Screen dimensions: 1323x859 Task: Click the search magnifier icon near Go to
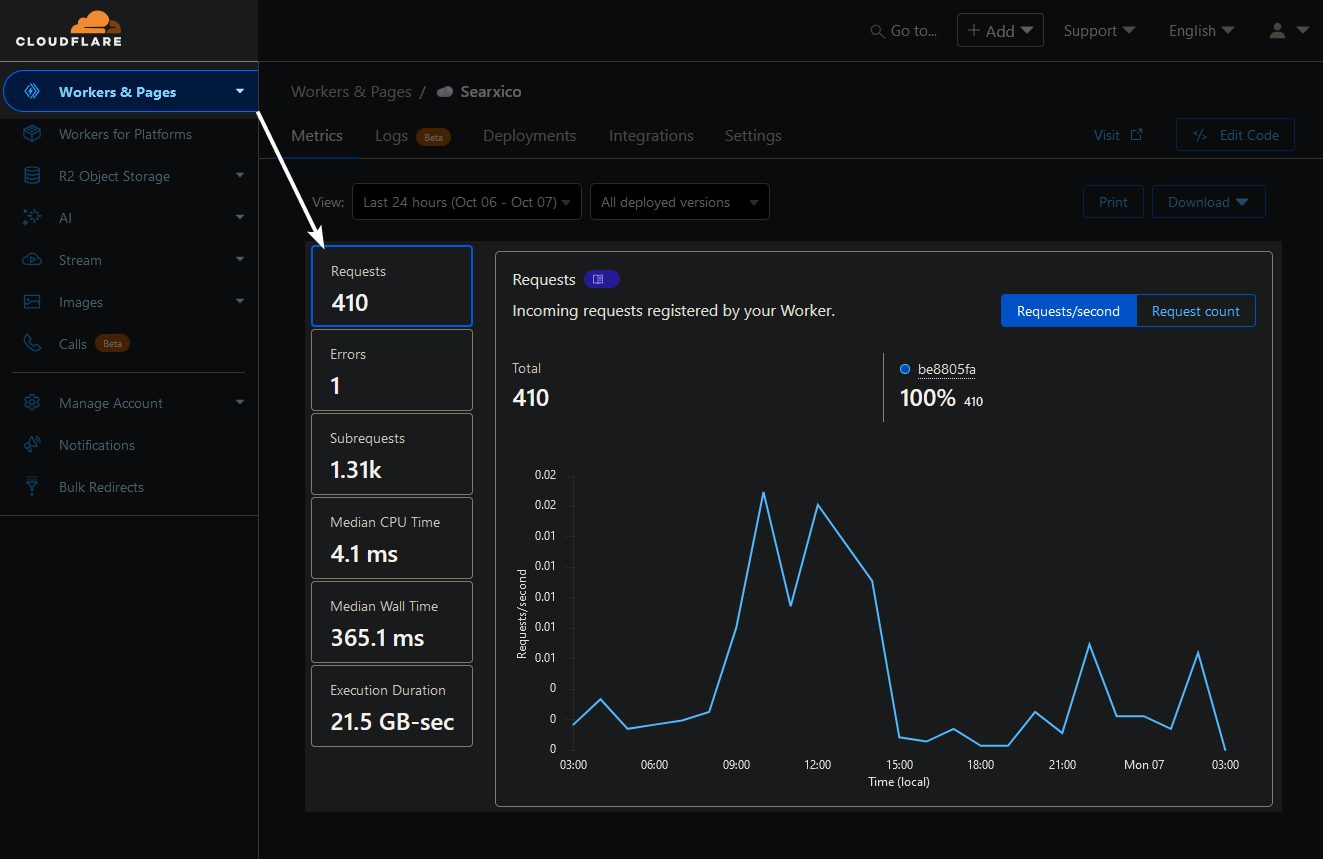[x=878, y=31]
